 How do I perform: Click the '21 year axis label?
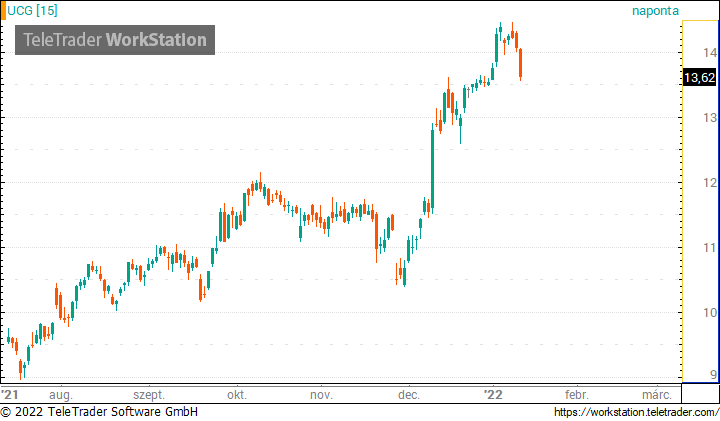(10, 394)
